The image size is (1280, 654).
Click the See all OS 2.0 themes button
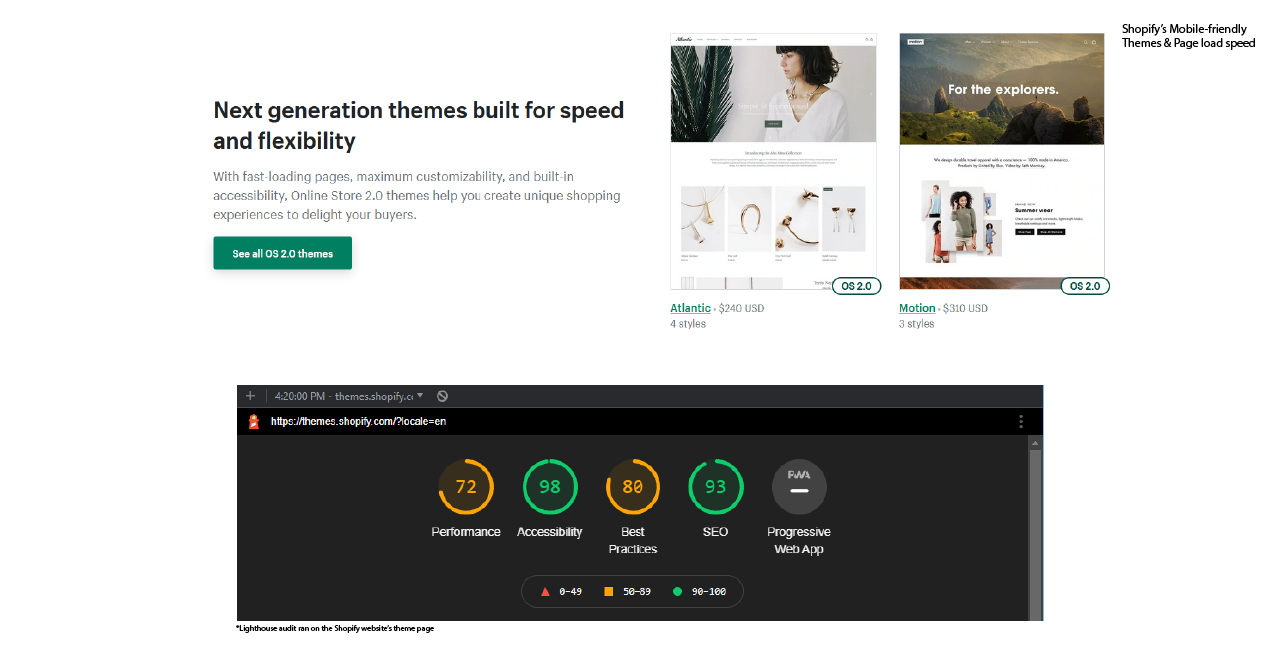pyautogui.click(x=282, y=253)
